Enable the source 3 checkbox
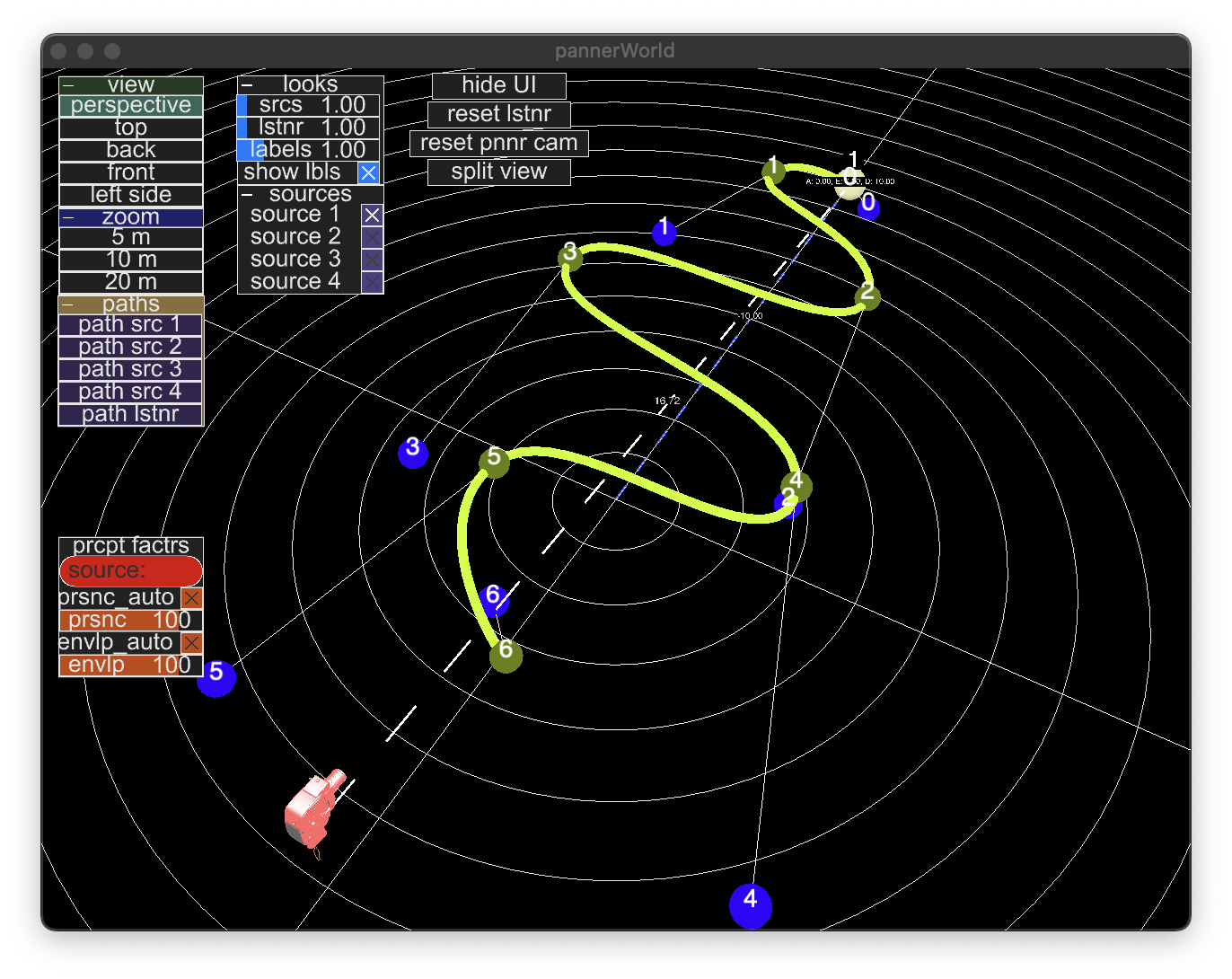This screenshot has width=1232, height=979. point(372,260)
